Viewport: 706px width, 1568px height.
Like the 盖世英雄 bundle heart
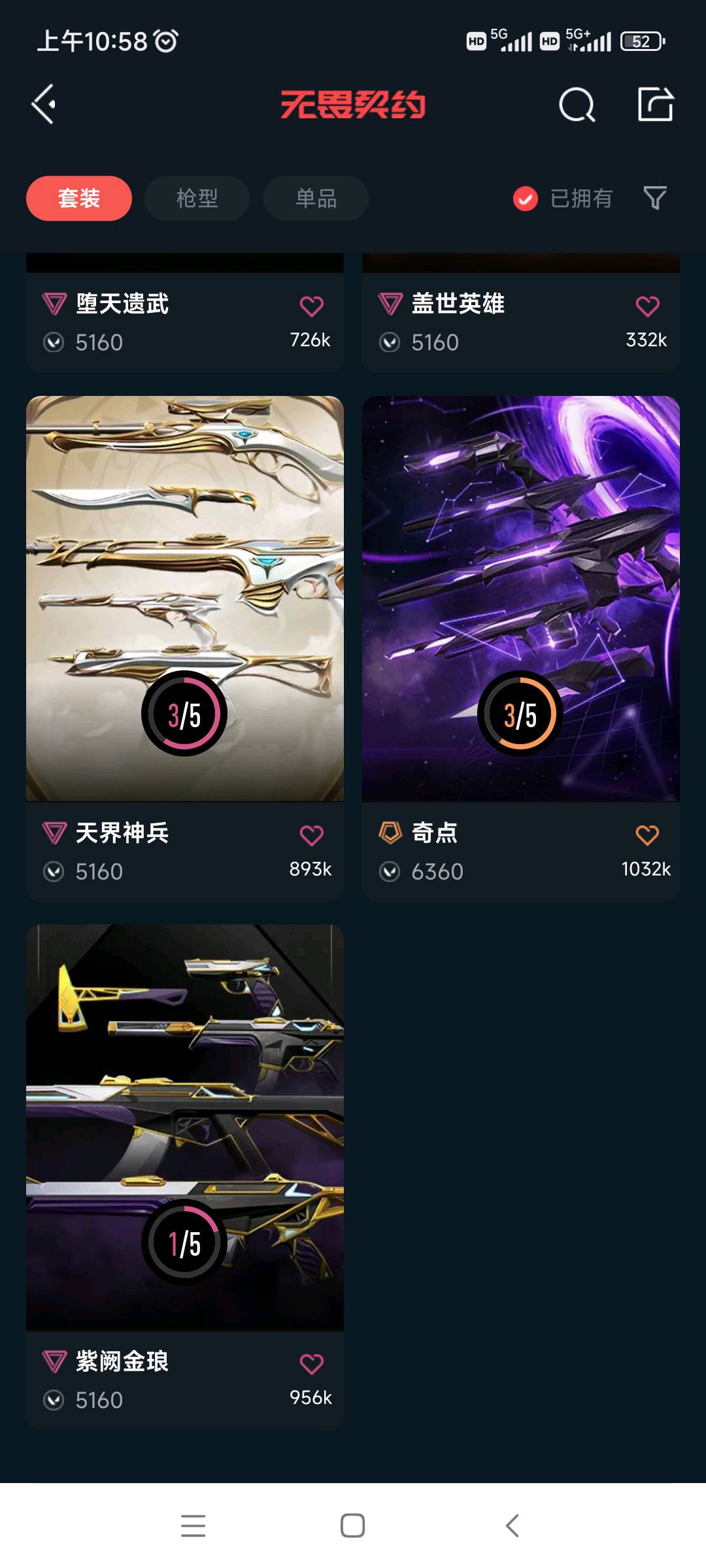648,306
